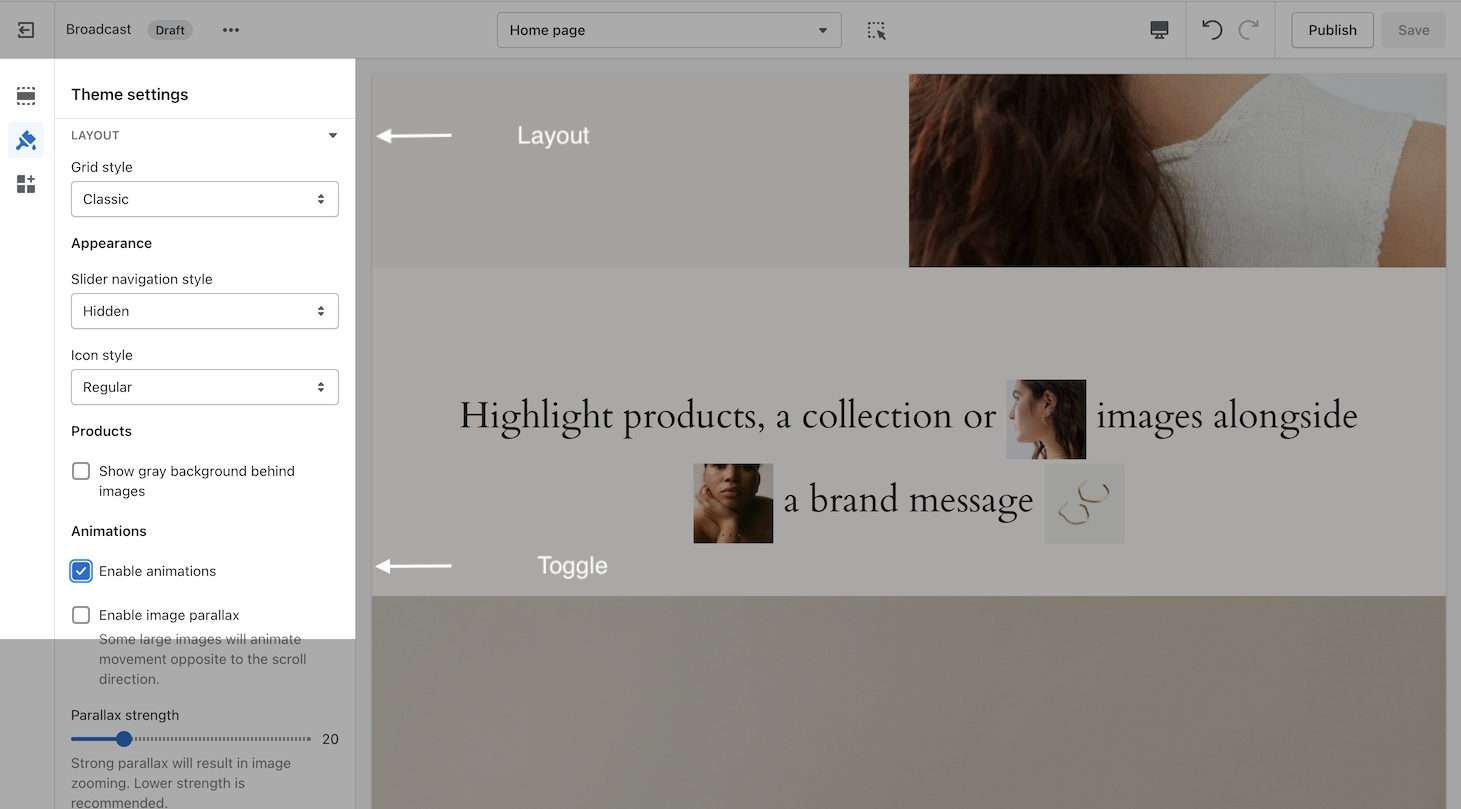1461x809 pixels.
Task: Collapse the Layout section
Action: (333, 136)
